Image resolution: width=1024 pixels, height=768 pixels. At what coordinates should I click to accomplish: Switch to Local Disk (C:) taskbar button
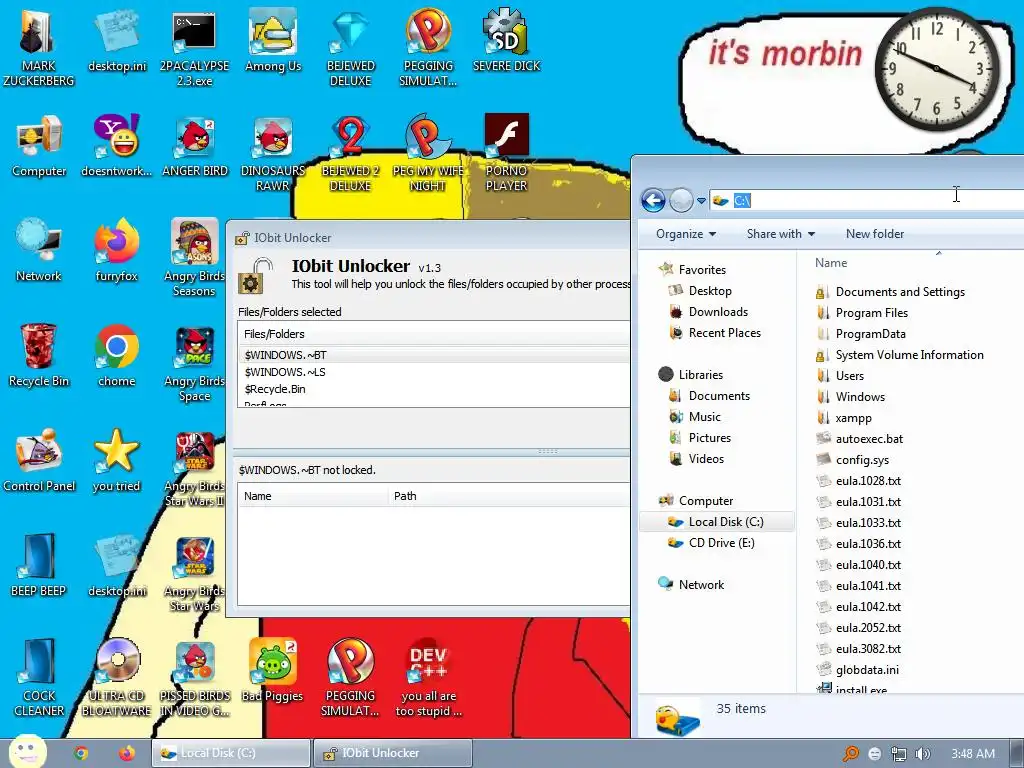231,753
